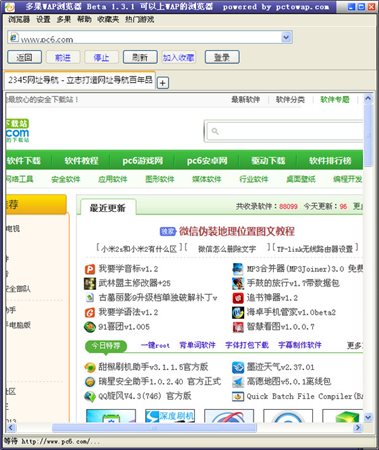Click the horizontal scrollbar right arrow
This screenshot has height=450, width=379.
[x=358, y=427]
